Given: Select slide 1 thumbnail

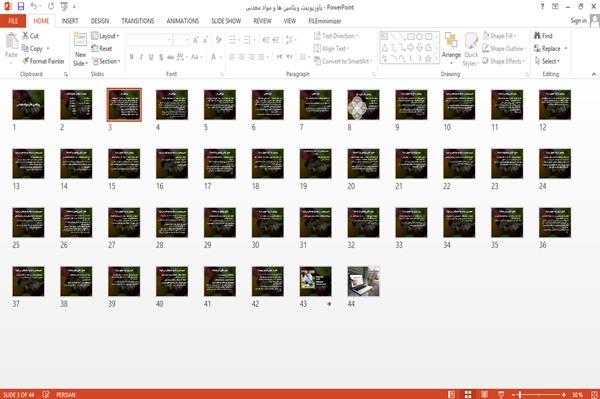Looking at the screenshot, I should coord(28,104).
